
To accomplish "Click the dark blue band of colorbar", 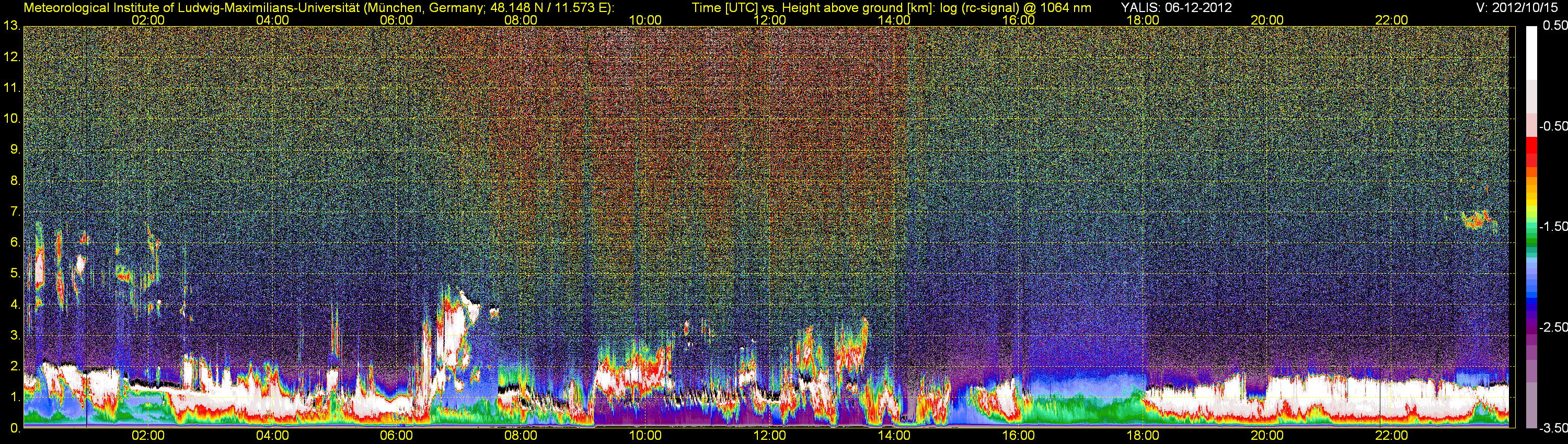I will [x=1531, y=301].
